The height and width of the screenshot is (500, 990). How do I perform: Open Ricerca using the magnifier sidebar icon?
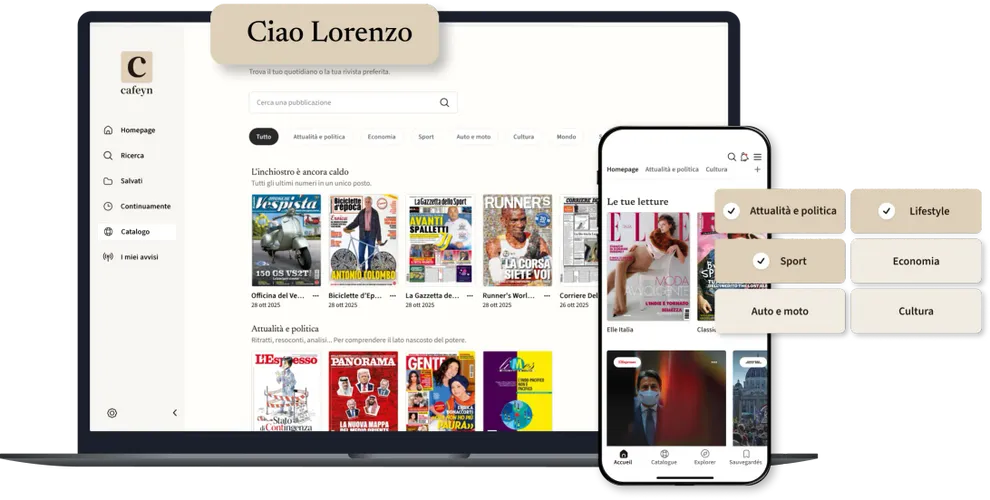(x=108, y=155)
